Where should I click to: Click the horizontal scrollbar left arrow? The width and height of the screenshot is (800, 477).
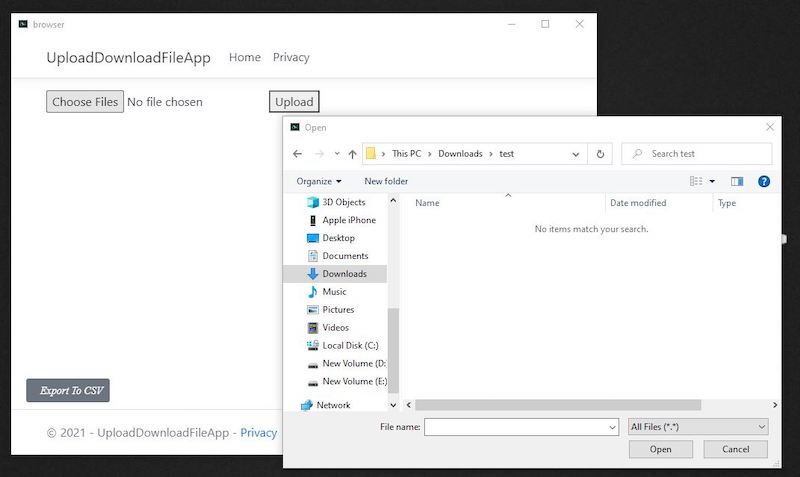409,405
